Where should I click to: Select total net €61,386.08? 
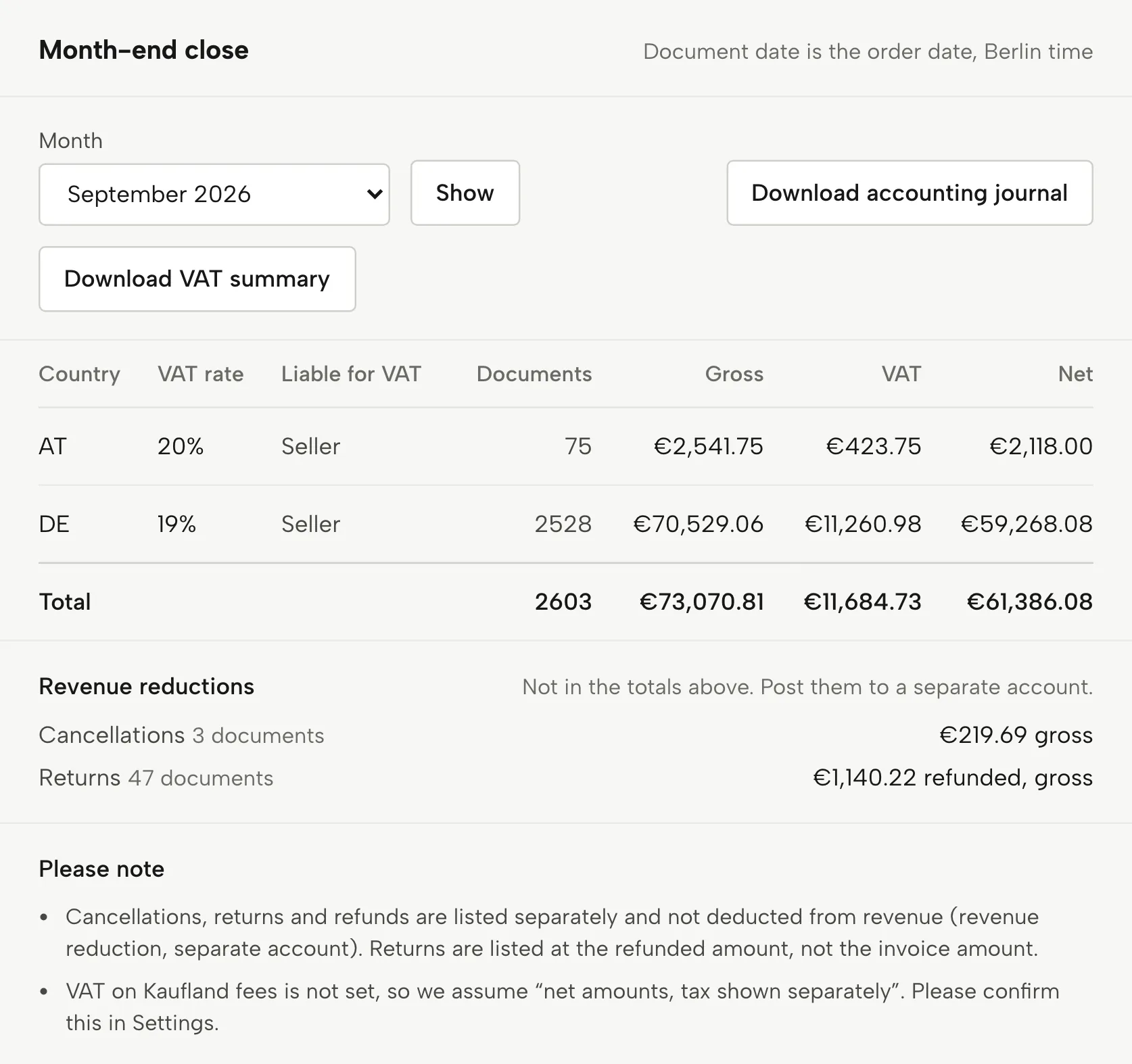1030,602
